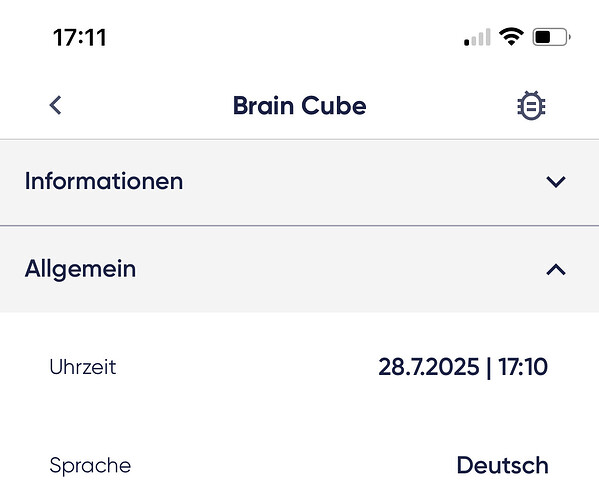This screenshot has width=599, height=499.
Task: Click the Allgemein heading text
Action: pyautogui.click(x=80, y=269)
